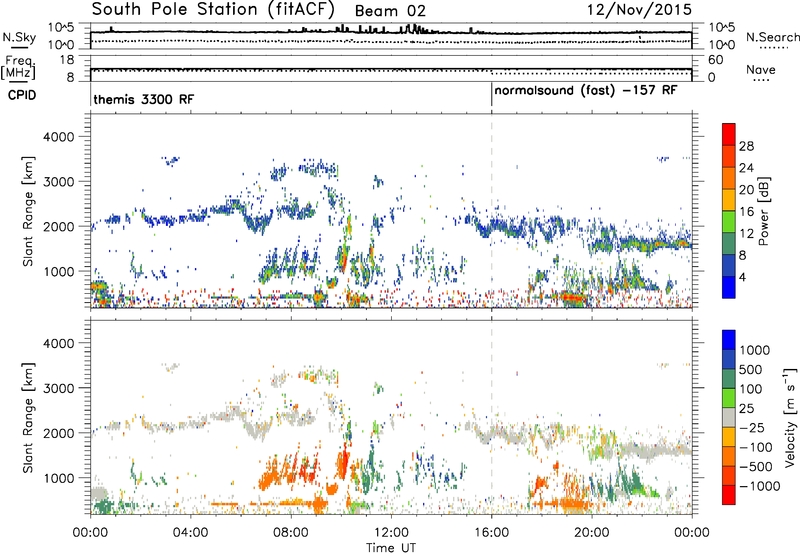
Task: Click the '12' tick on Power colorbar
Action: (x=746, y=234)
